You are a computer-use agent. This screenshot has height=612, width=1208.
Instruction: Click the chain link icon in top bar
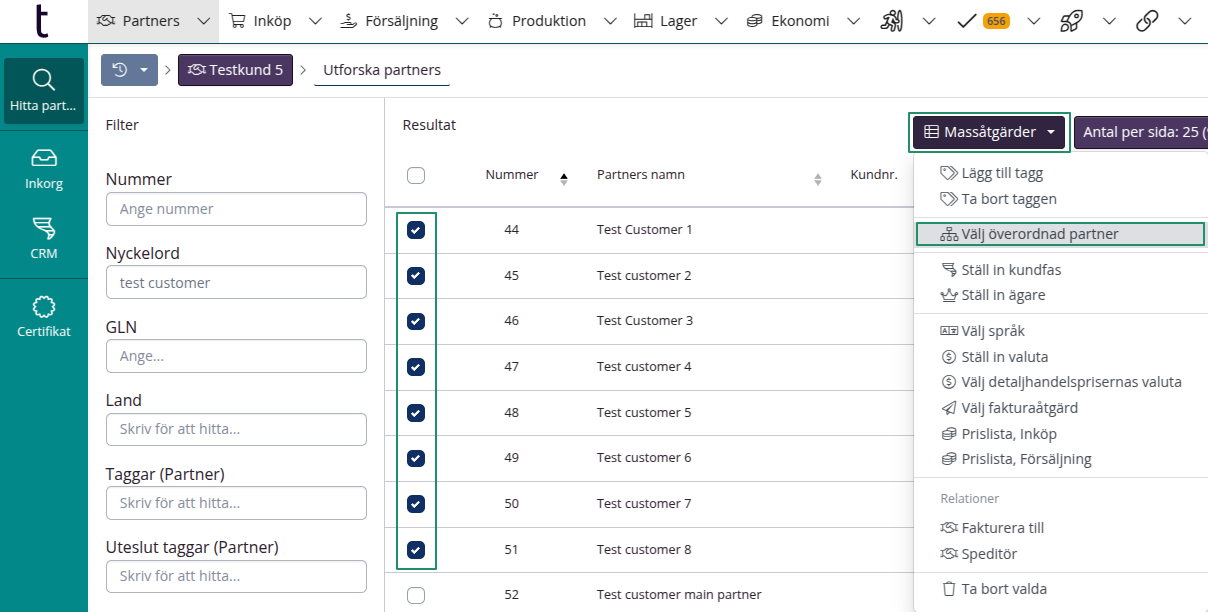point(1147,21)
